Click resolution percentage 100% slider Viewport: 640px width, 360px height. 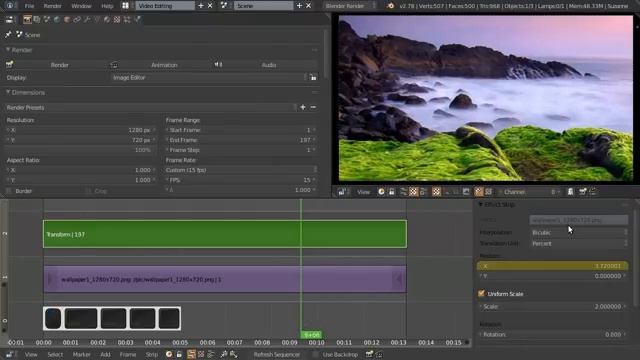click(81, 150)
